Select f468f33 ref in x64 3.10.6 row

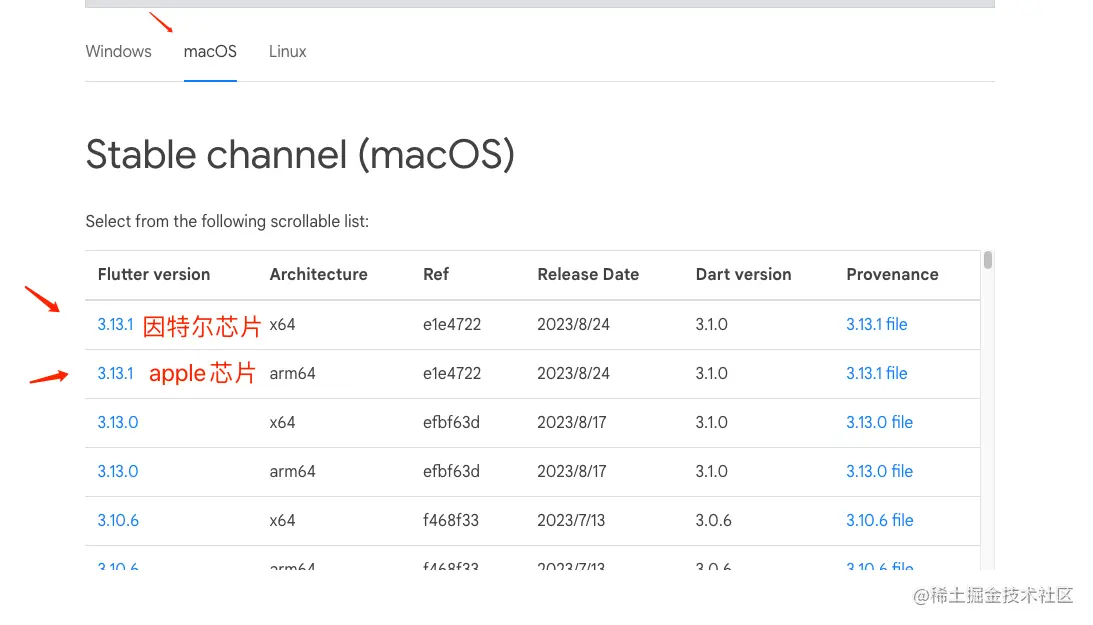coord(451,520)
